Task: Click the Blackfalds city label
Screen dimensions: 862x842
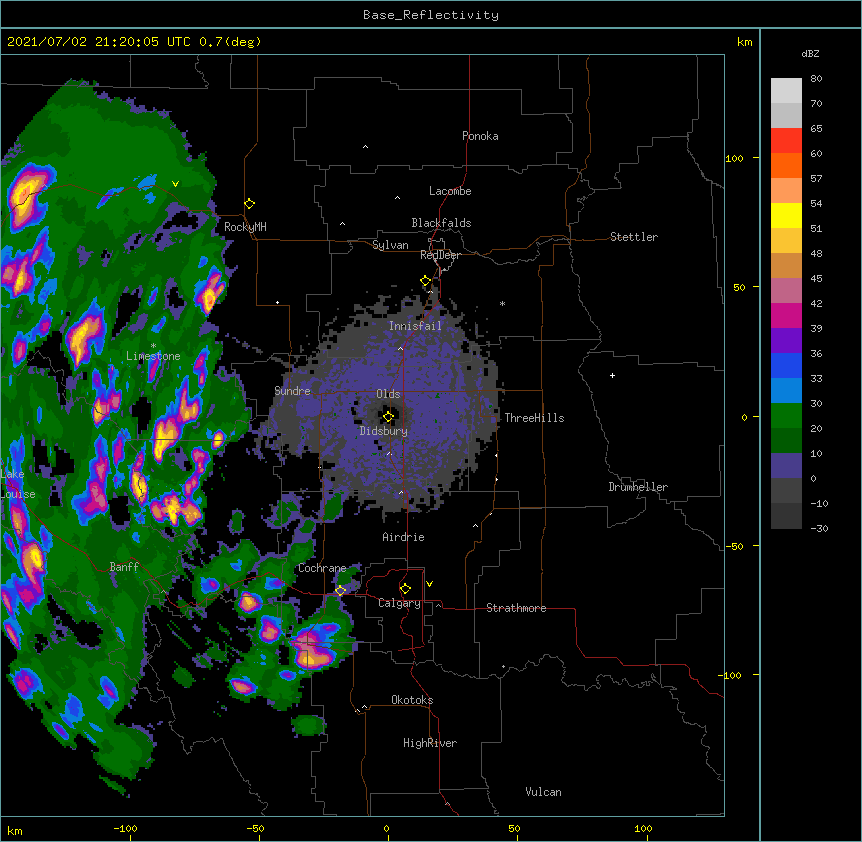Action: click(x=441, y=223)
